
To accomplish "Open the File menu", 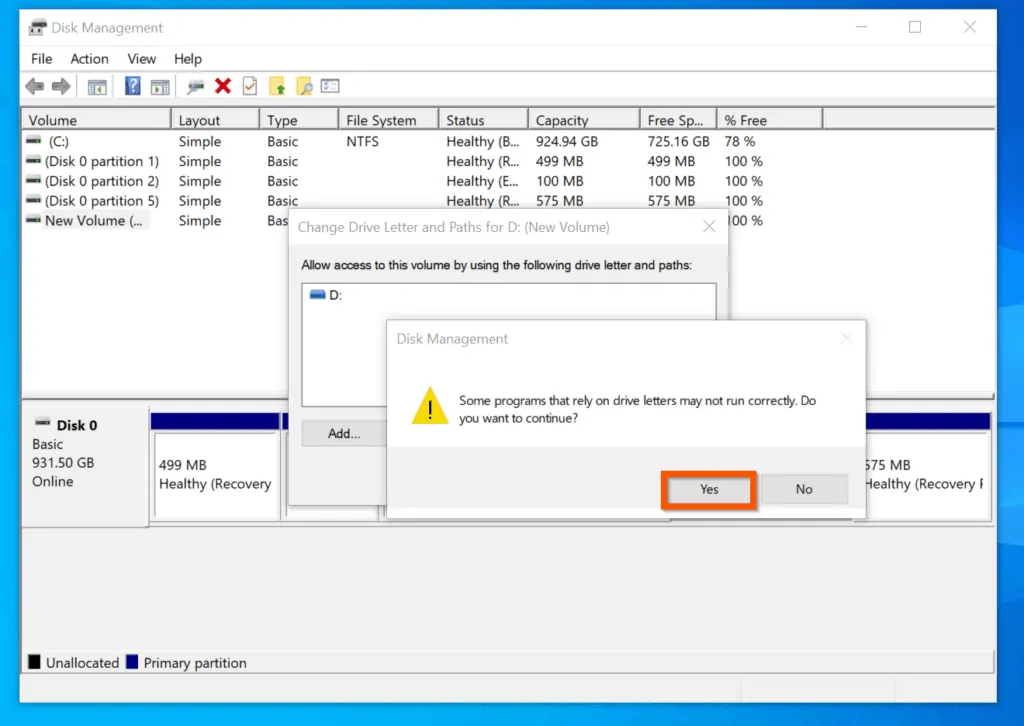I will 41,59.
